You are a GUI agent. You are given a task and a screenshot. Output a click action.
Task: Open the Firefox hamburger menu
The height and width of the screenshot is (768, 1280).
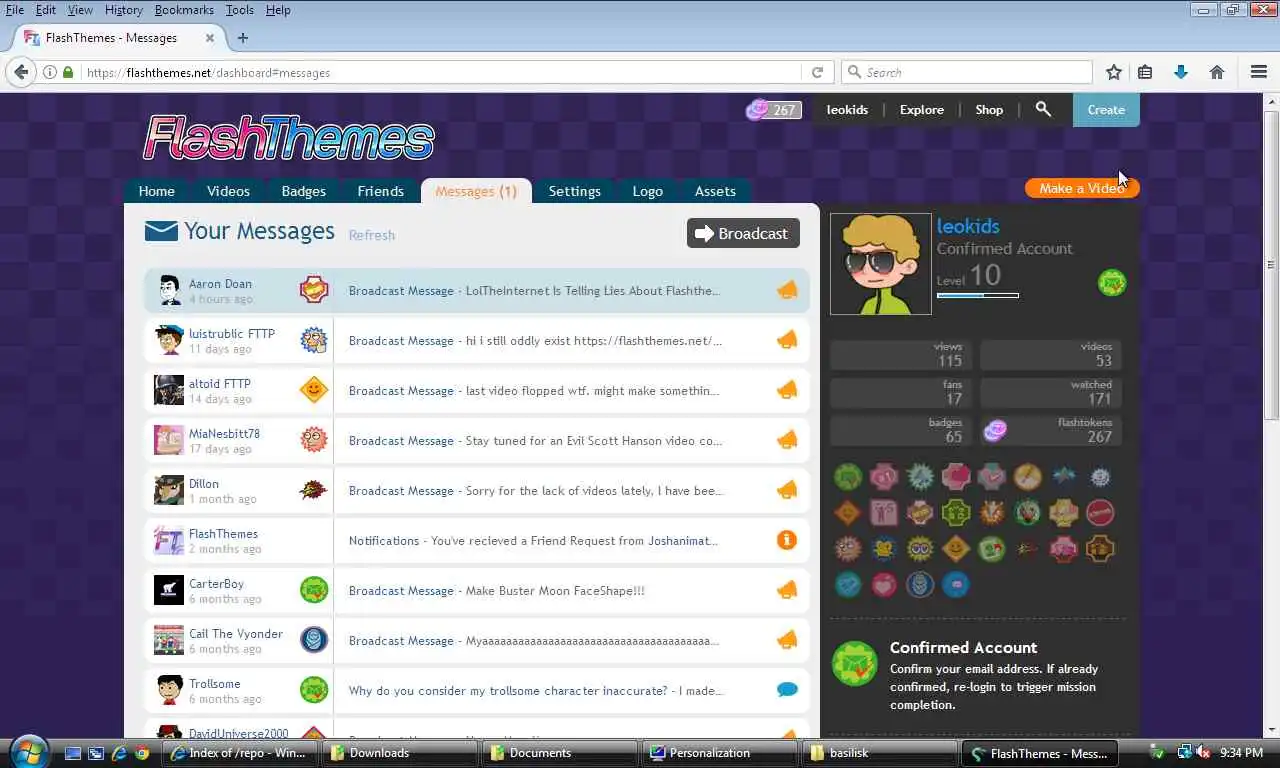point(1259,72)
